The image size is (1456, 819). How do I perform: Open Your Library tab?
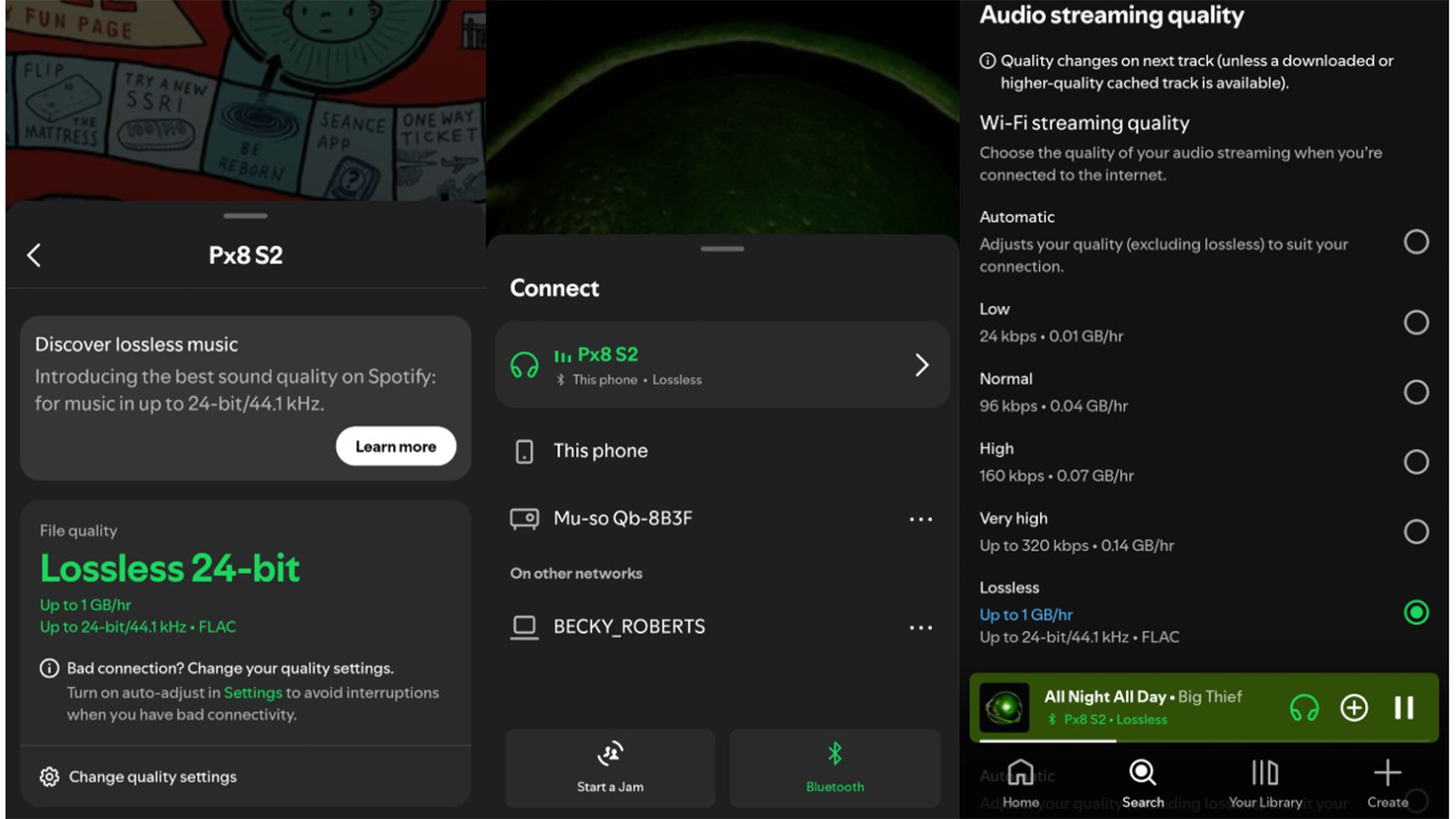pos(1264,783)
